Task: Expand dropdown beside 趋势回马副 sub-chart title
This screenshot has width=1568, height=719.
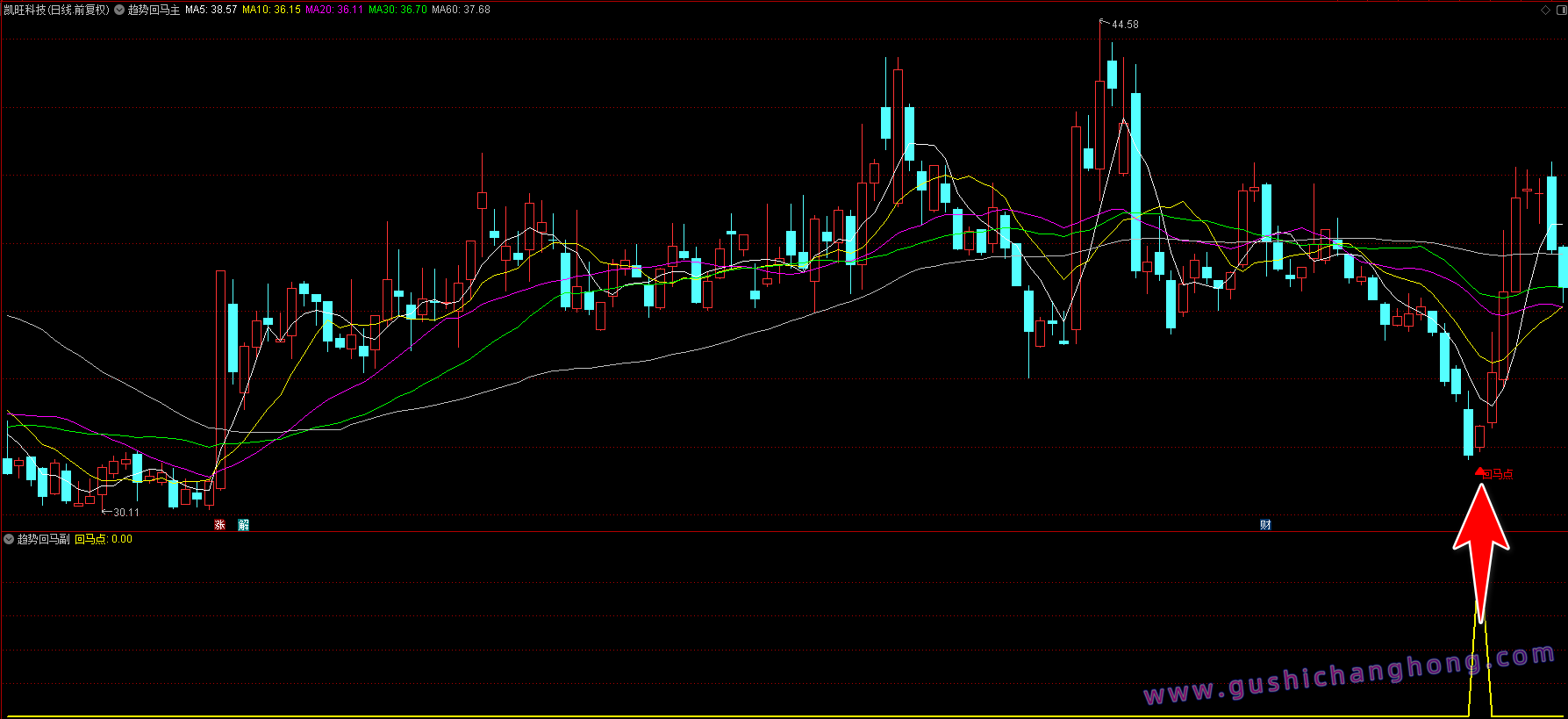Action: point(9,539)
